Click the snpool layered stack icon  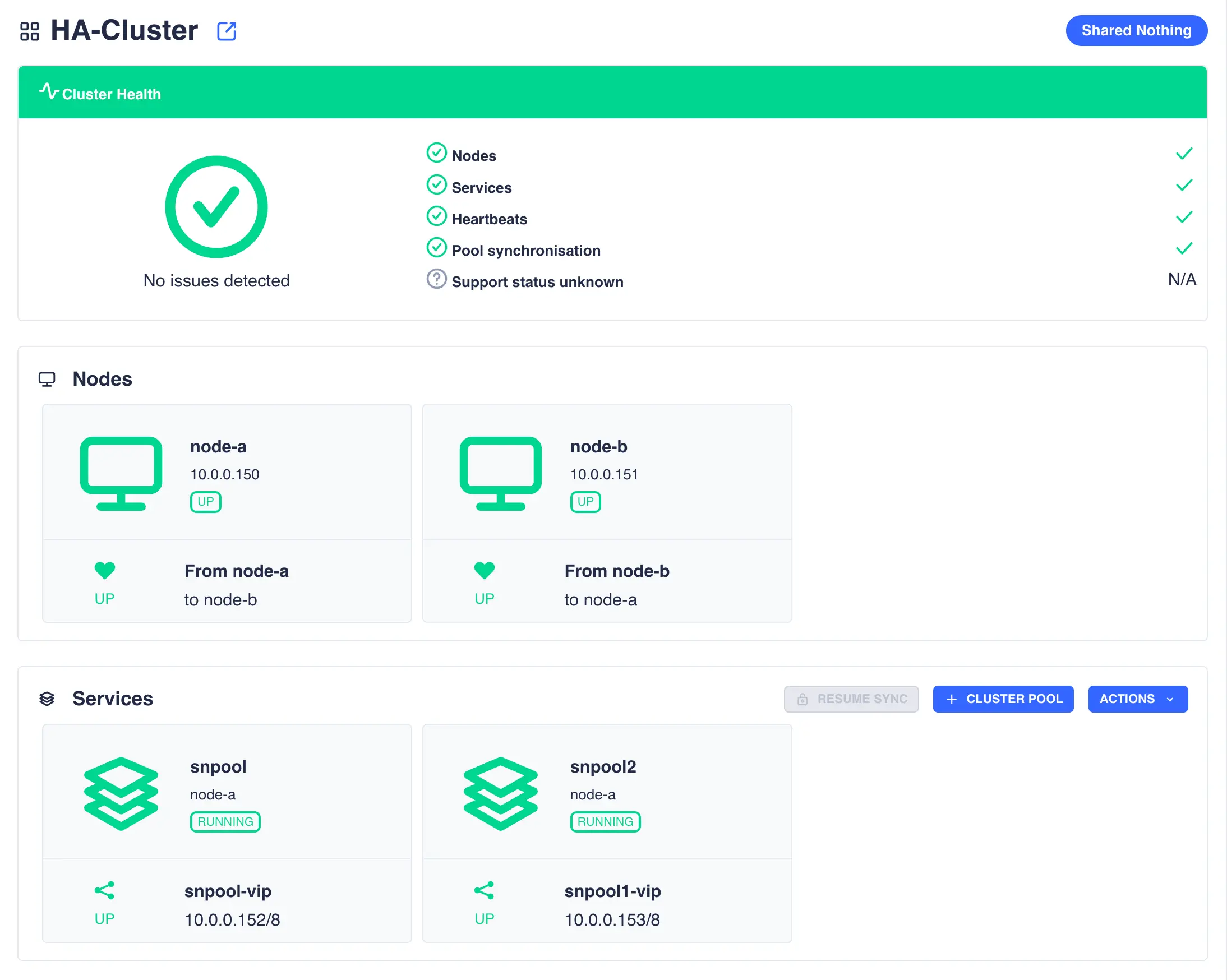[x=121, y=793]
